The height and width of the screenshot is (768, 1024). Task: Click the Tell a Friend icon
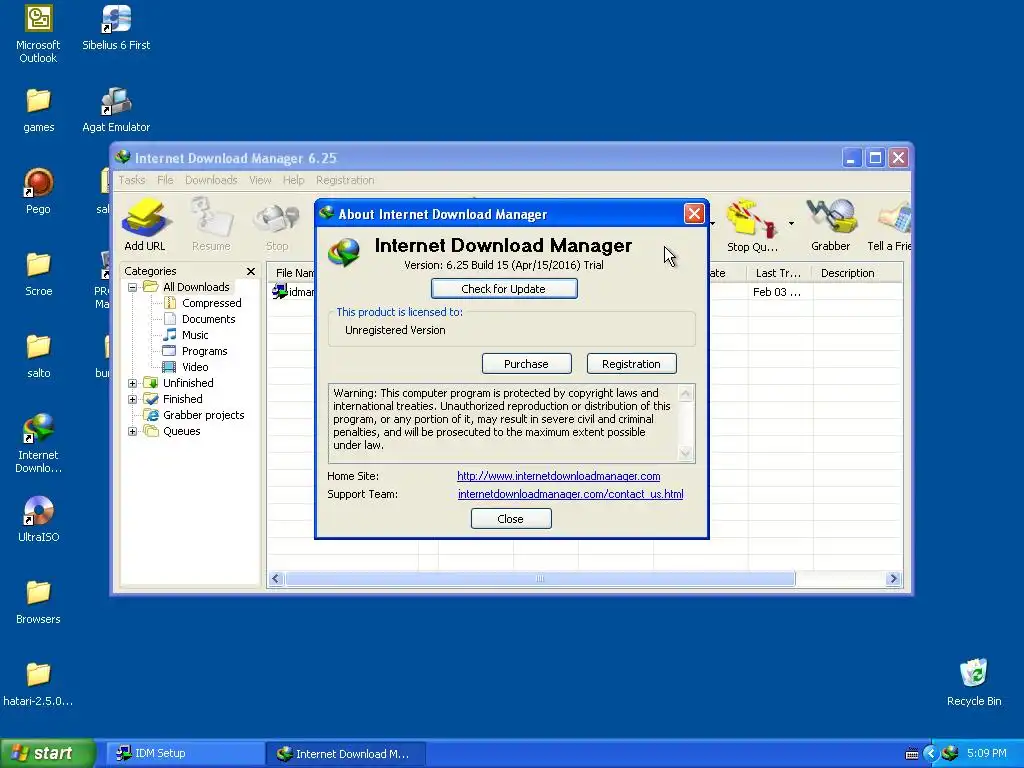click(x=889, y=225)
